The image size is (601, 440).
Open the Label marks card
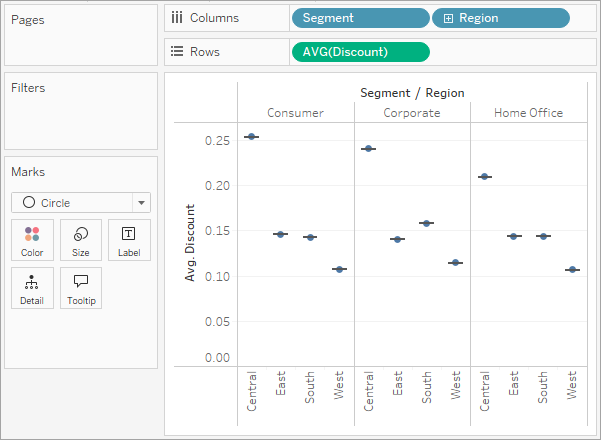[x=129, y=240]
